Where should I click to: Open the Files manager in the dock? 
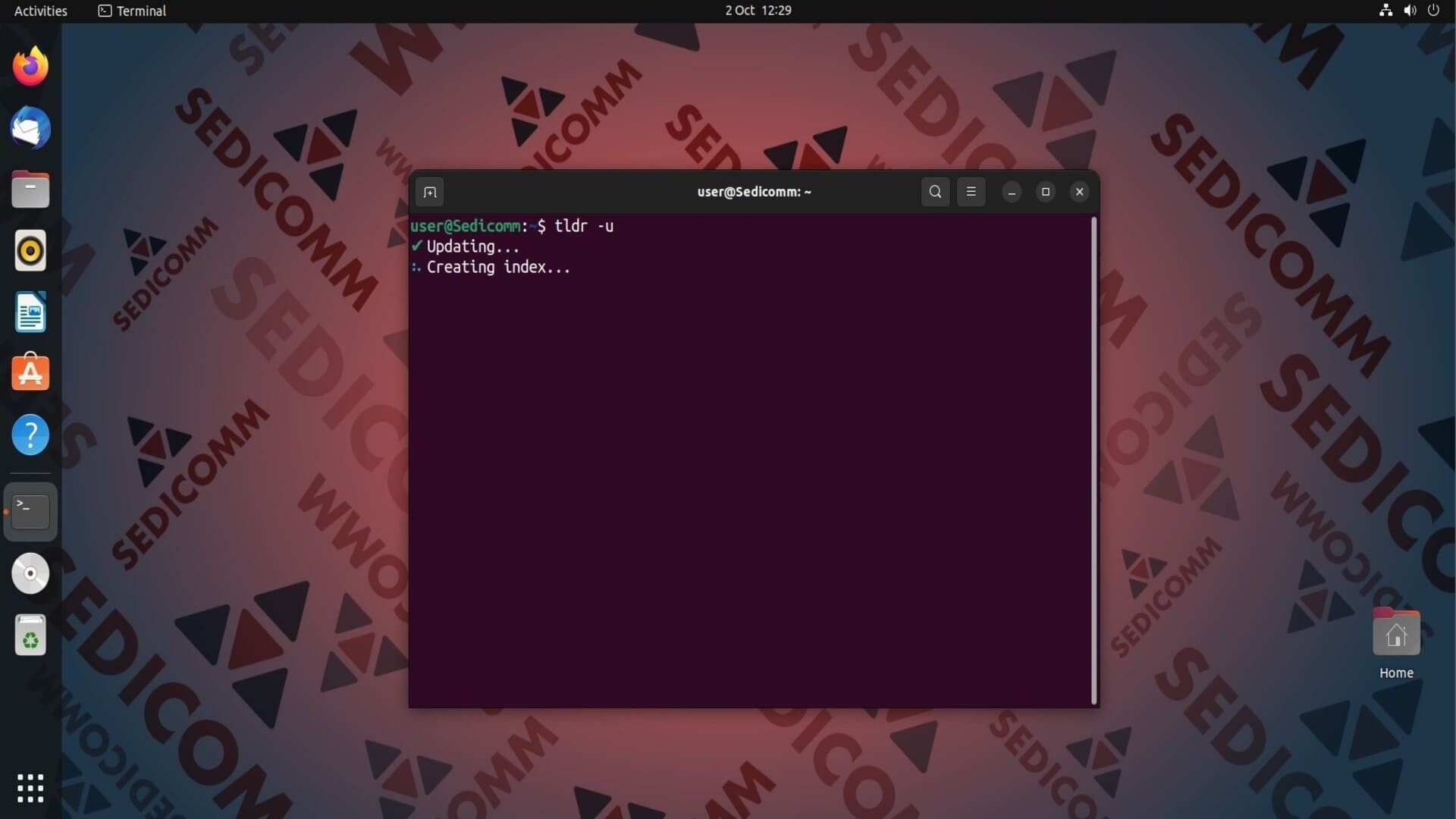(30, 190)
